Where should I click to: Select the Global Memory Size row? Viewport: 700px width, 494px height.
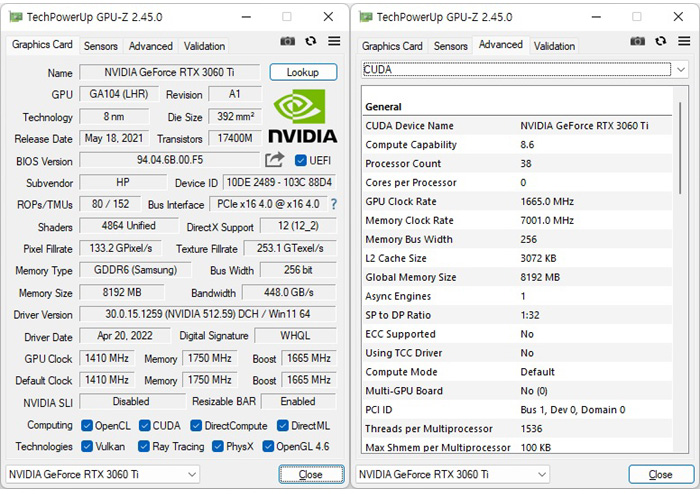(x=518, y=278)
